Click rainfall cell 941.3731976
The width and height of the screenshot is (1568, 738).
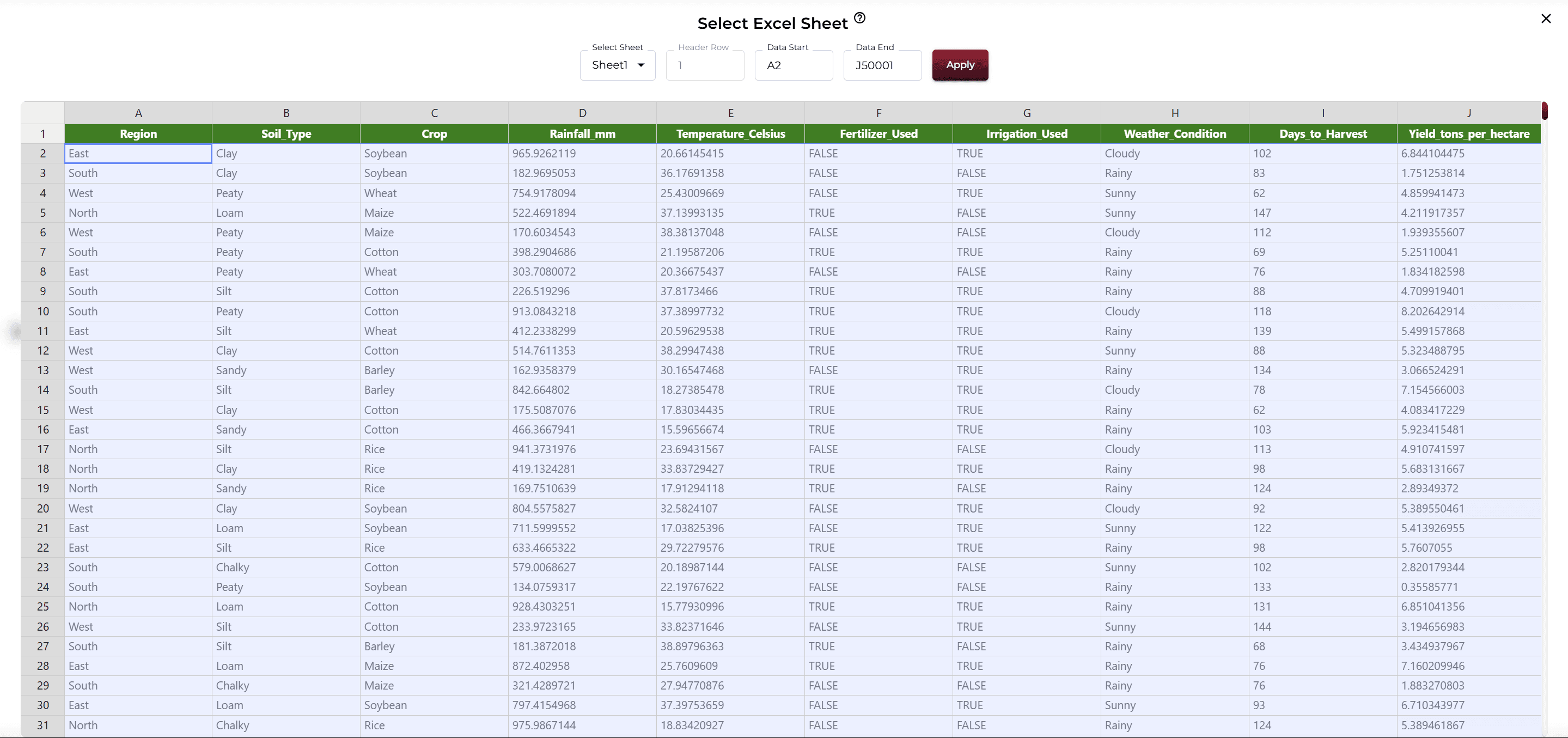click(583, 449)
